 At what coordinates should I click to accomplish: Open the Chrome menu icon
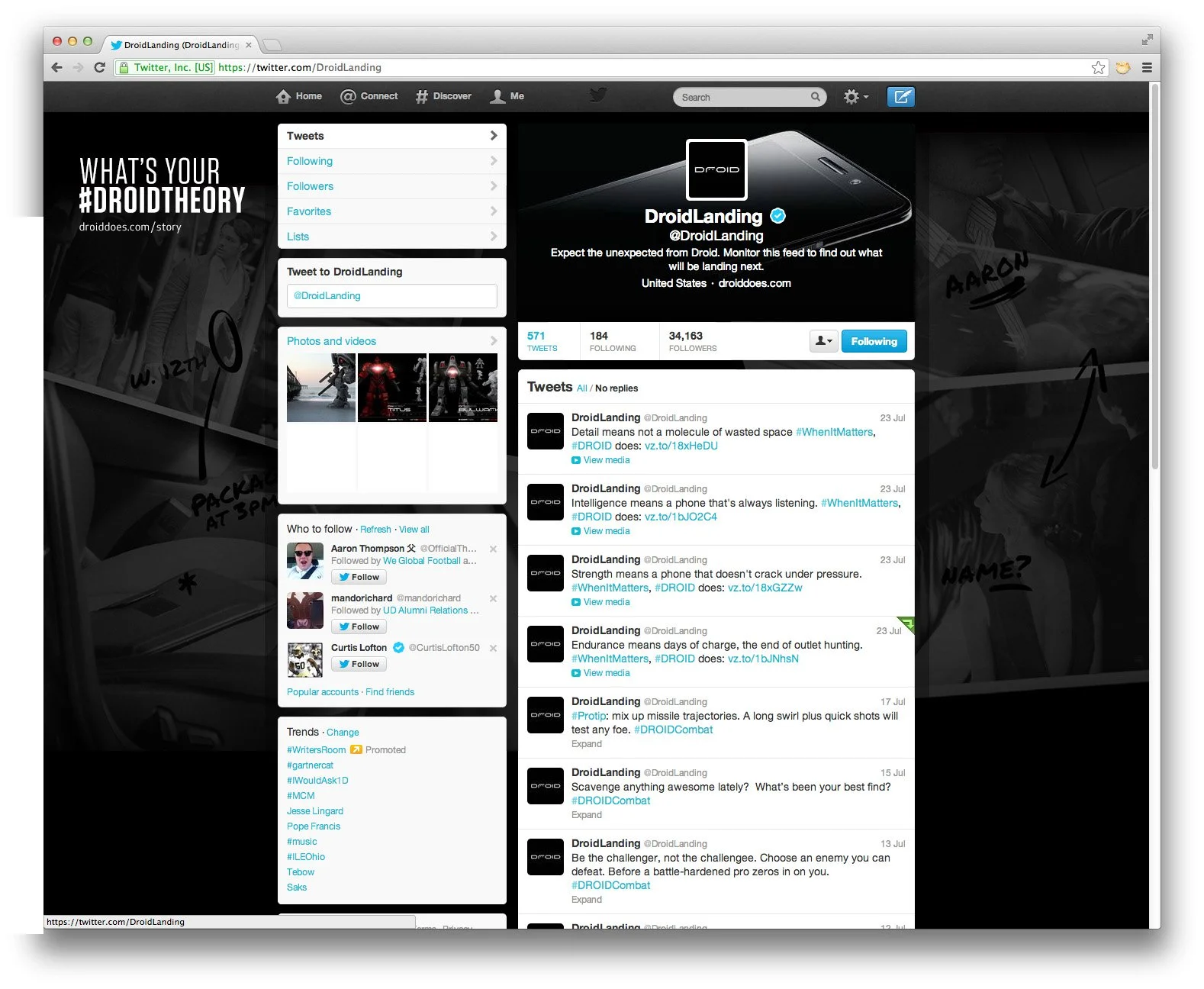(1147, 67)
